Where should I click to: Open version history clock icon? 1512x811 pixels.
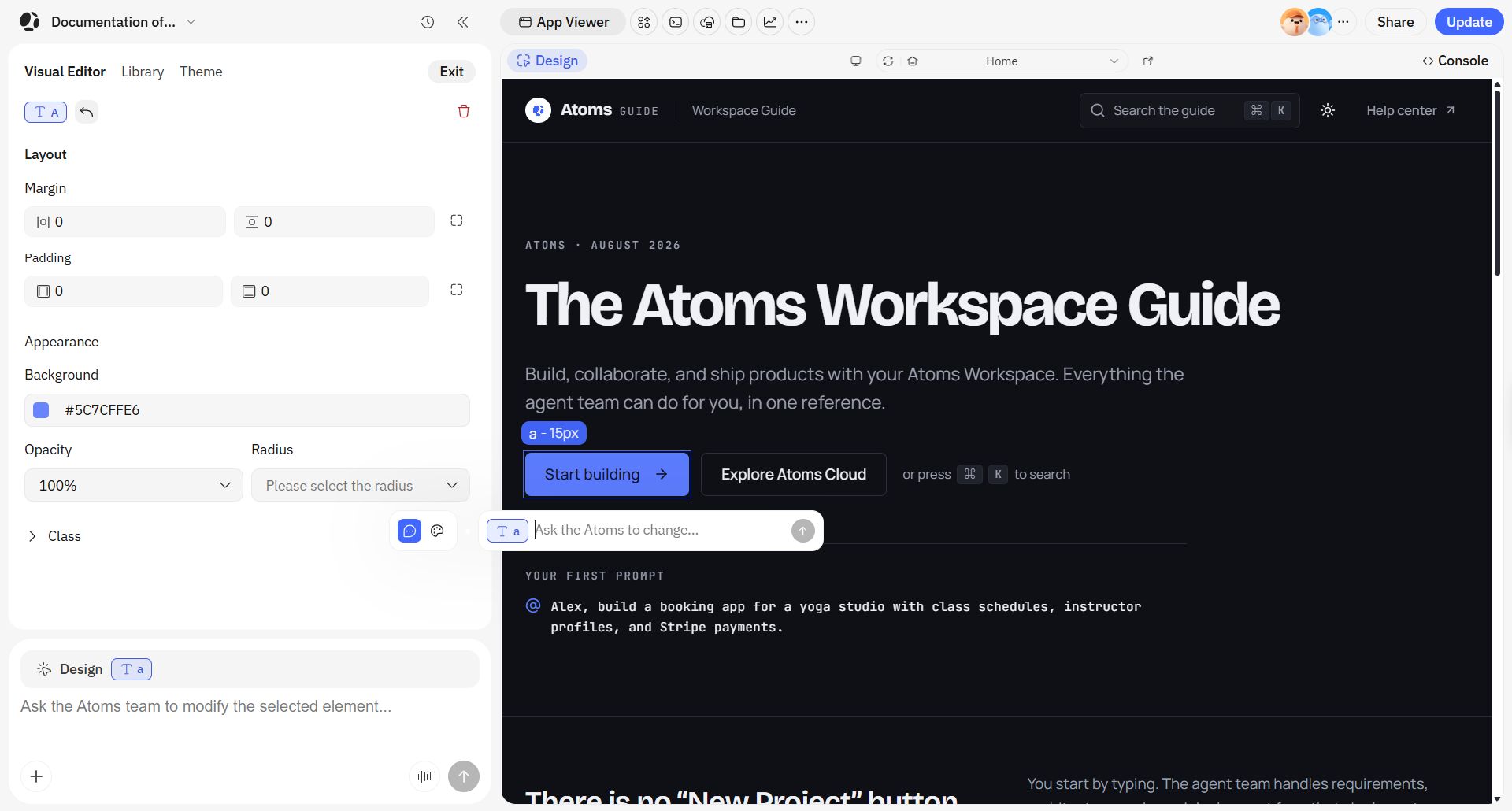(x=428, y=22)
